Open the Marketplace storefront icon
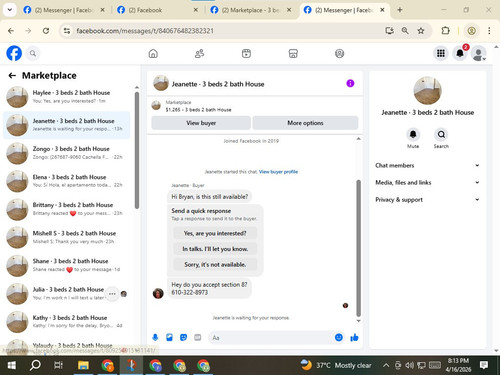Image resolution: width=500 pixels, height=375 pixels. coord(293,53)
